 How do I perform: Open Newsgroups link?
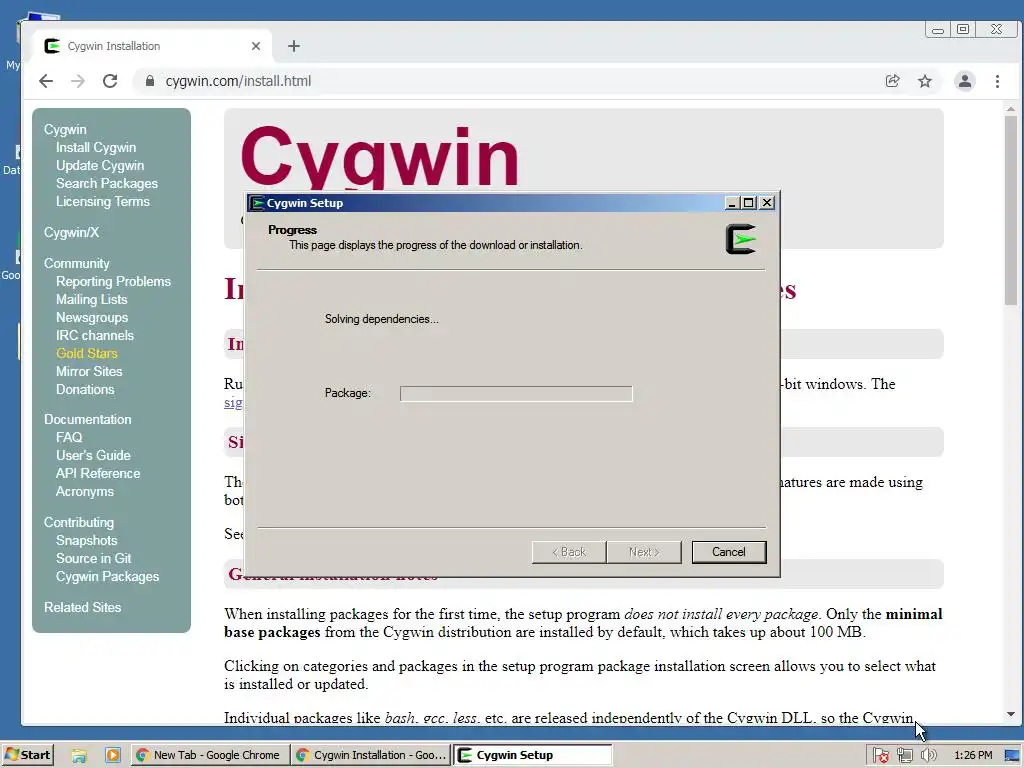[92, 317]
